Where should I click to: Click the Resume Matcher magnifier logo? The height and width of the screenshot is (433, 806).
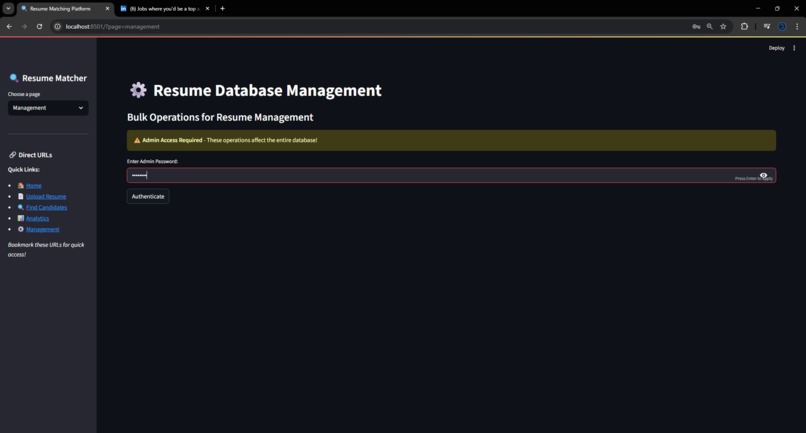point(14,78)
